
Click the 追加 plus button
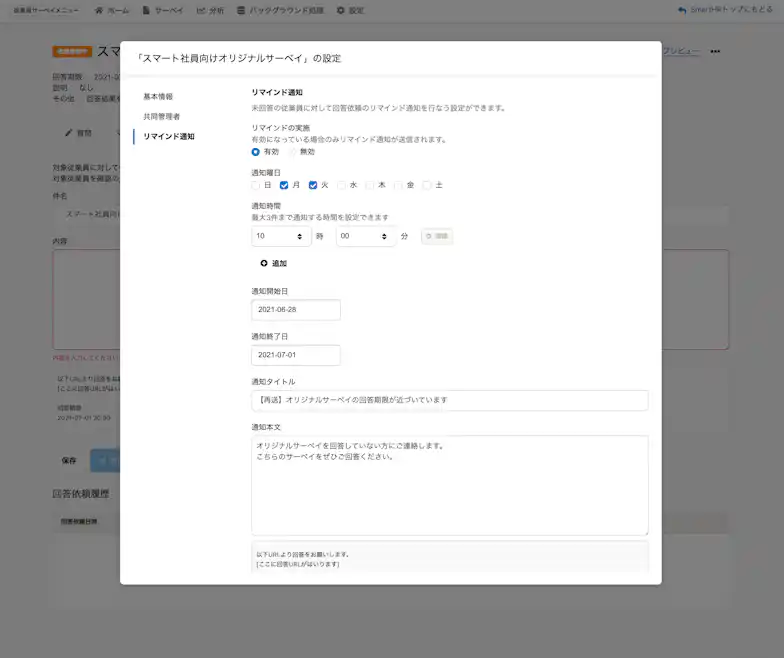coord(274,264)
